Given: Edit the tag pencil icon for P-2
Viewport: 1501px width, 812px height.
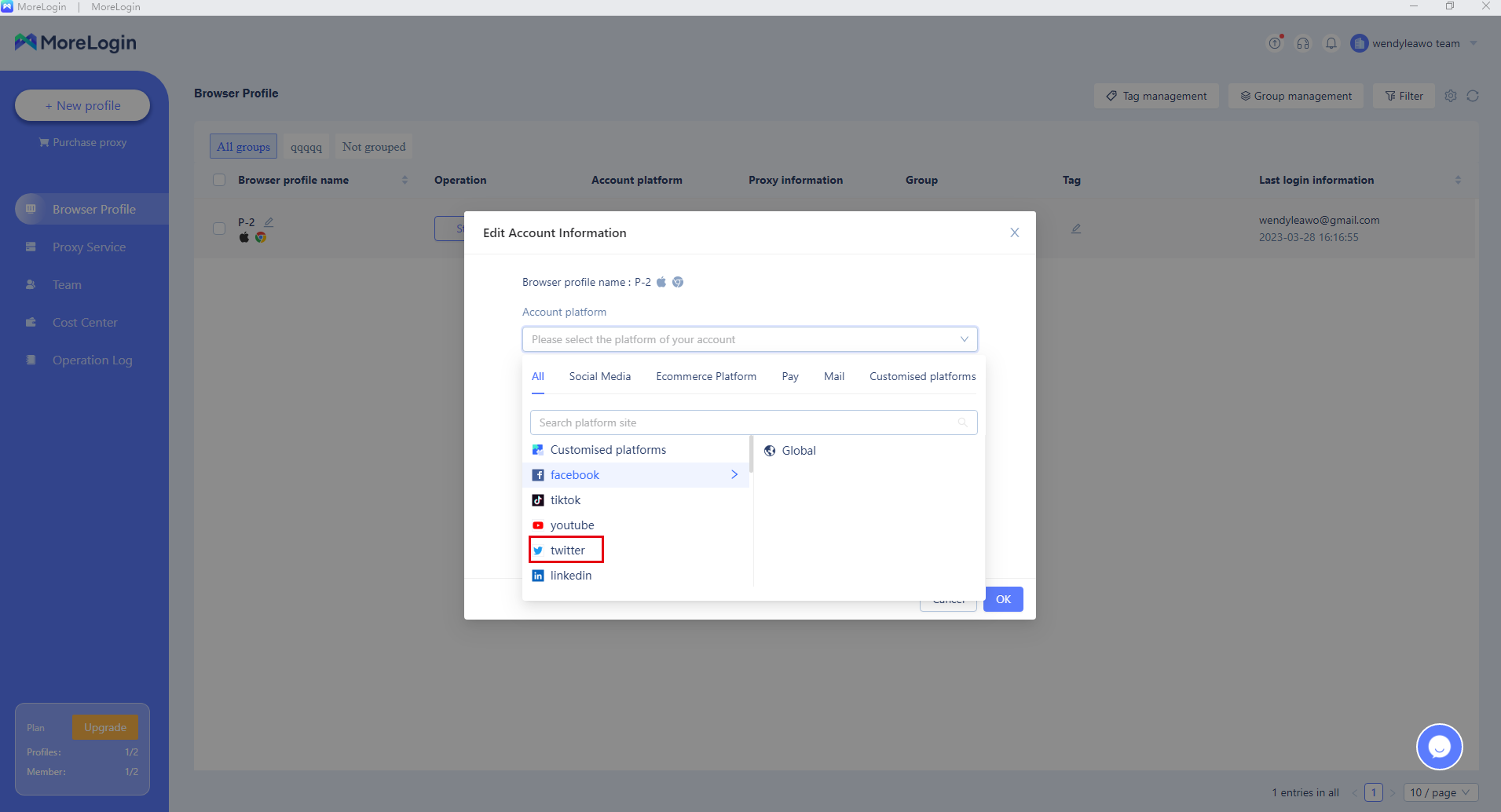Looking at the screenshot, I should pyautogui.click(x=1076, y=229).
